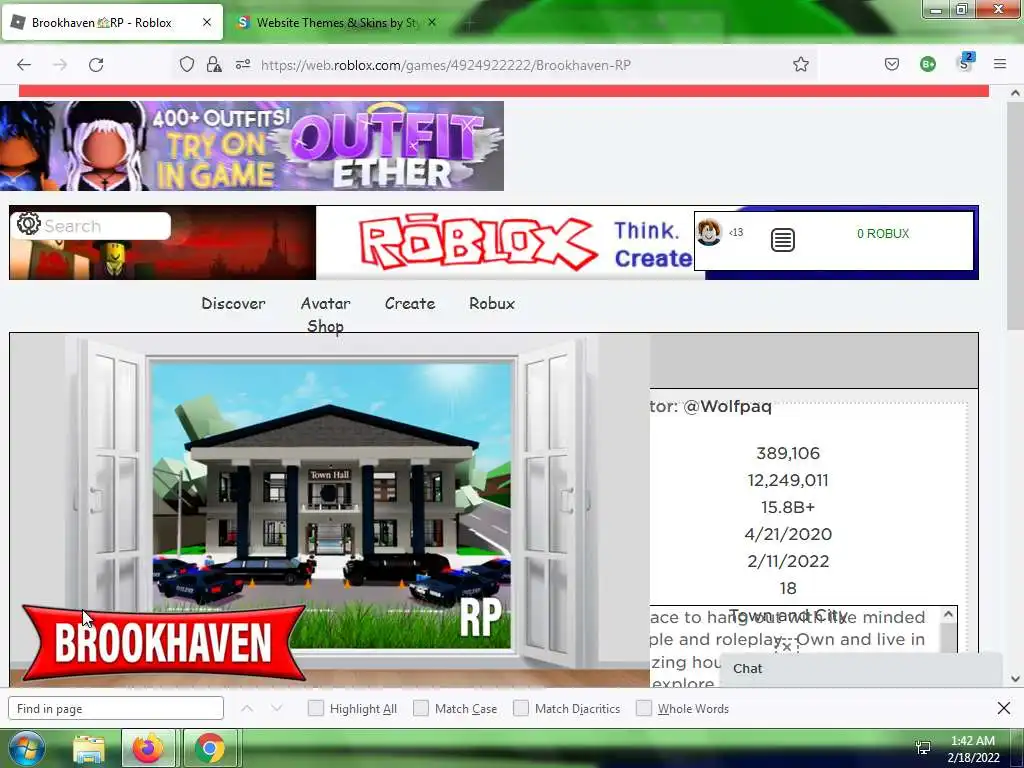Close the Brookhaven RP tab
Screen dimensions: 1024x768
pos(207,22)
